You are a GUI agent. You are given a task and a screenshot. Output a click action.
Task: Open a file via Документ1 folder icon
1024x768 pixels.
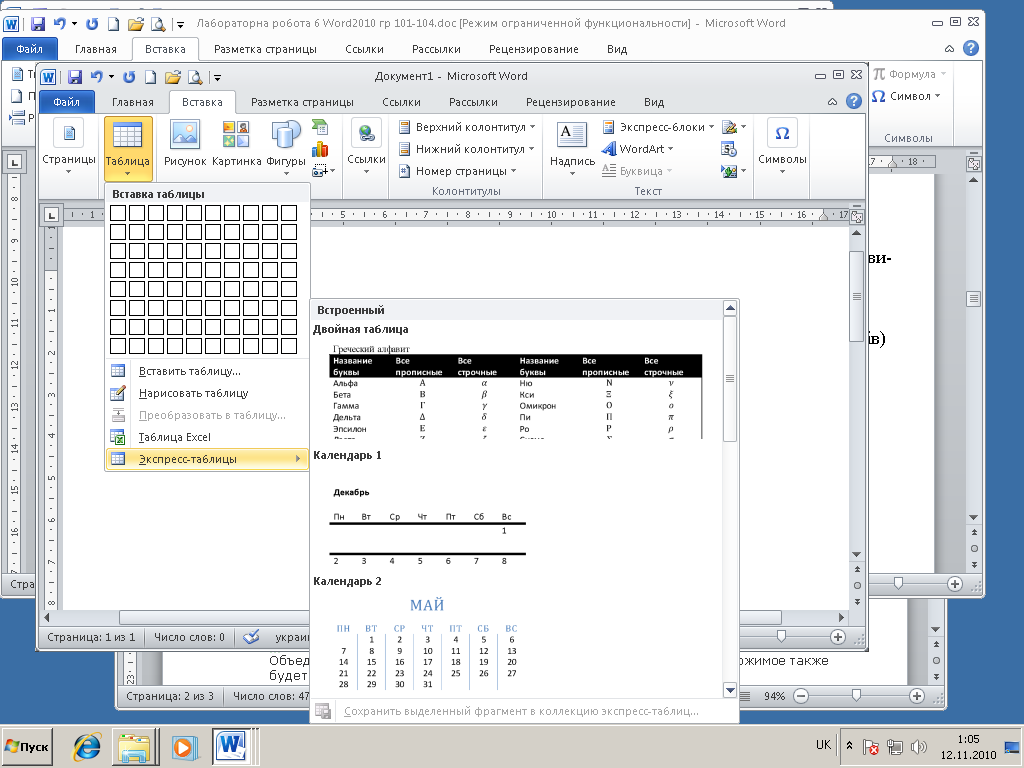coord(172,77)
